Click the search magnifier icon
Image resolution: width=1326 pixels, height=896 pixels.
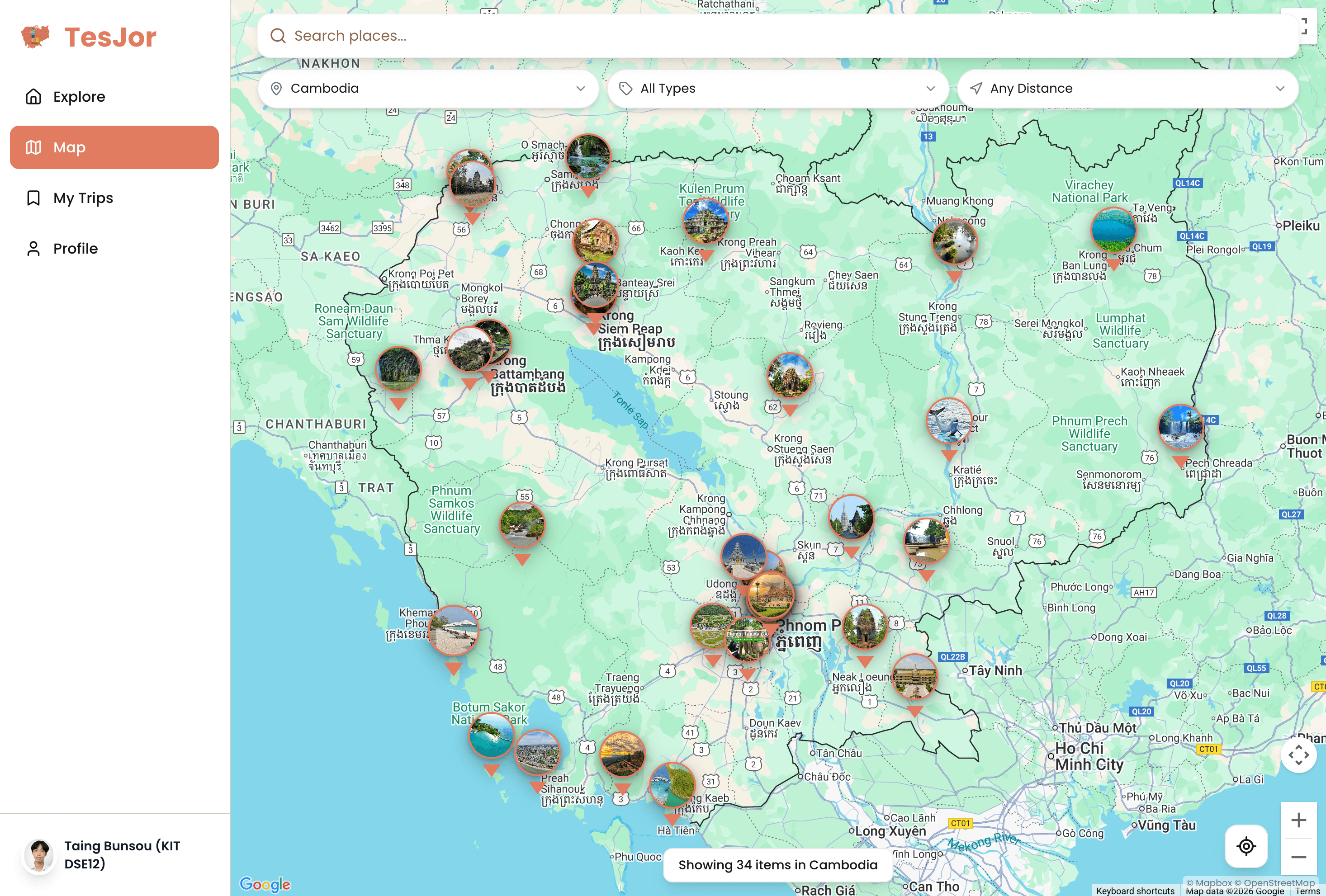pos(278,36)
